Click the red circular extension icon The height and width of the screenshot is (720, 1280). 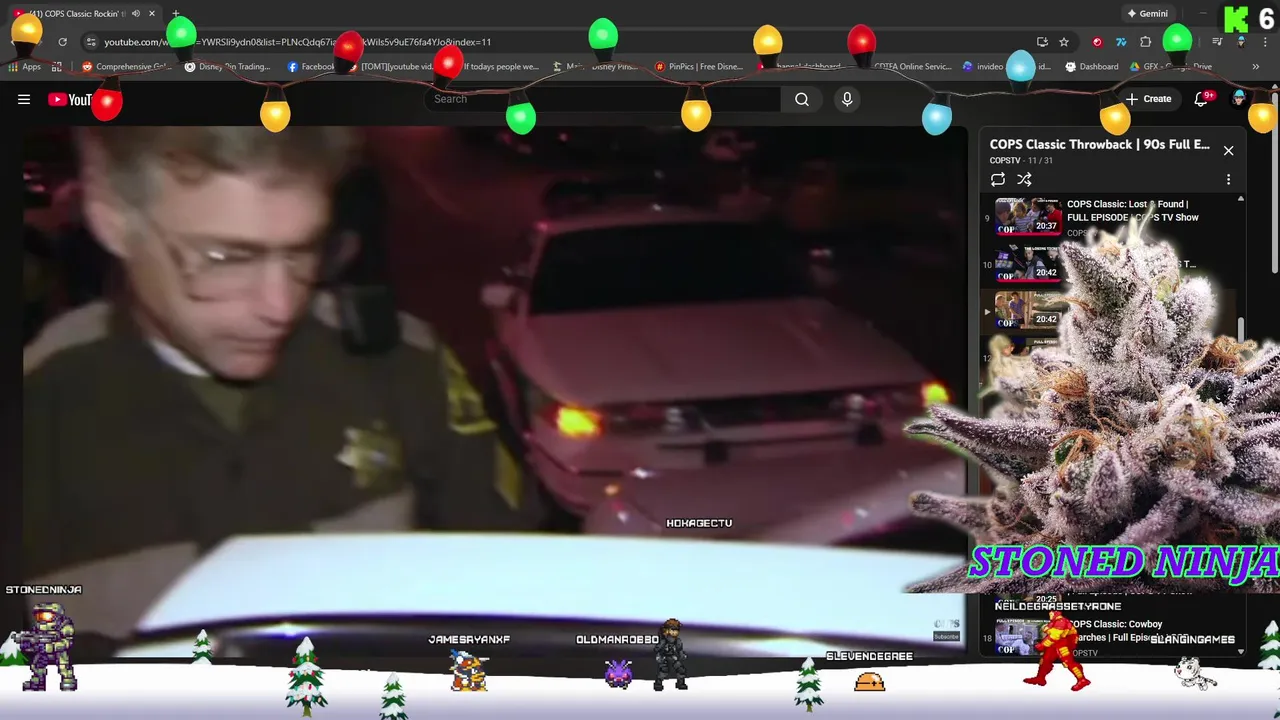1097,42
